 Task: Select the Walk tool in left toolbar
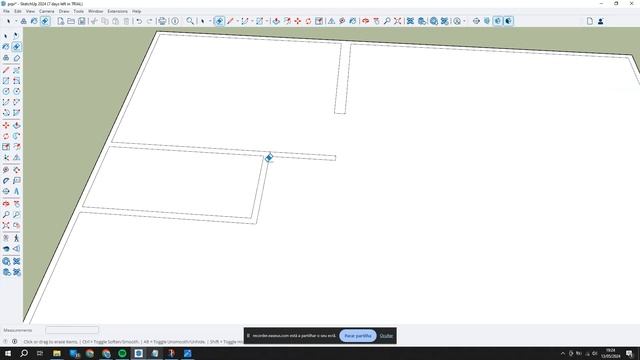pos(16,238)
